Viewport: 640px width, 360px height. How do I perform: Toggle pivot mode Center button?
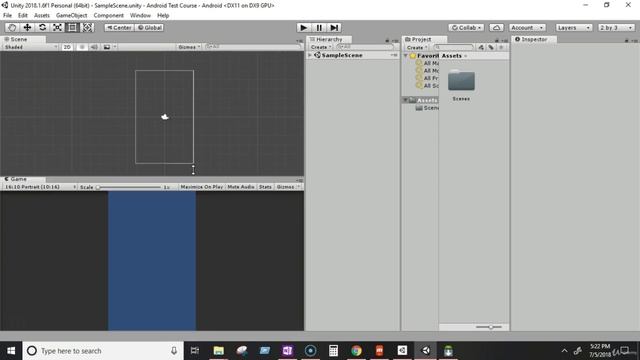[x=119, y=27]
